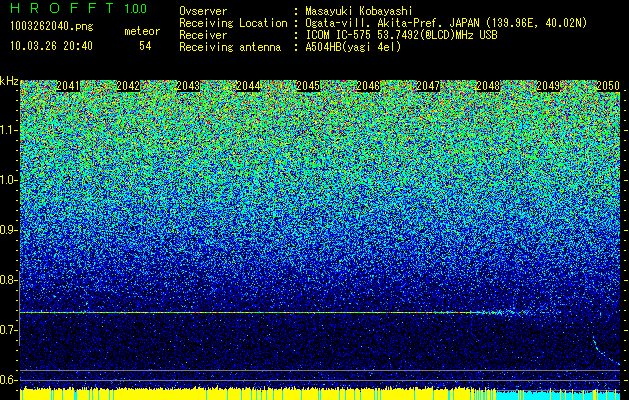Click the 0.7 kHz axis tick label
629x400 pixels.
pyautogui.click(x=9, y=330)
